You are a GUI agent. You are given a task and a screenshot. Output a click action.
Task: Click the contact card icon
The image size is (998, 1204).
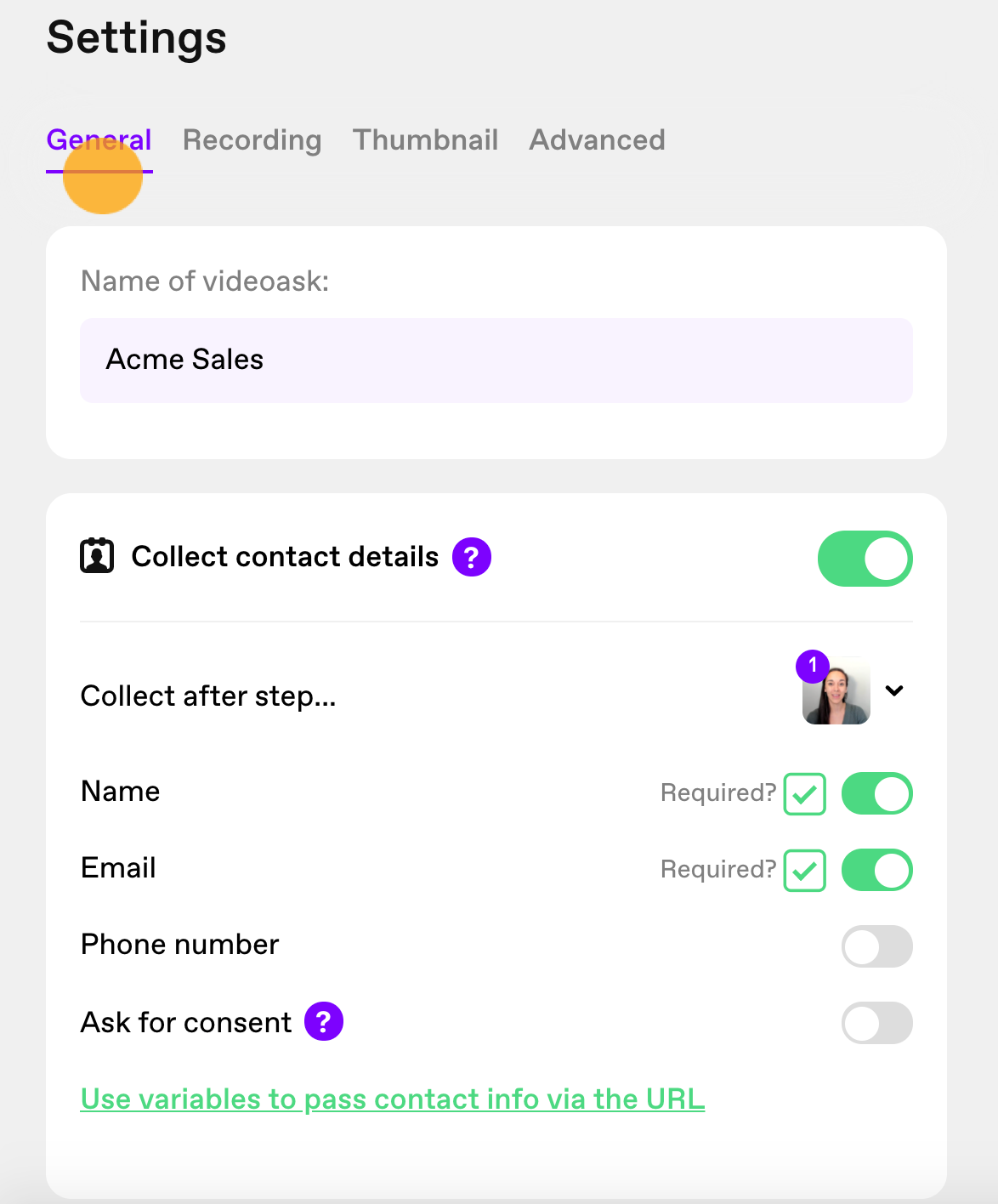pyautogui.click(x=97, y=556)
